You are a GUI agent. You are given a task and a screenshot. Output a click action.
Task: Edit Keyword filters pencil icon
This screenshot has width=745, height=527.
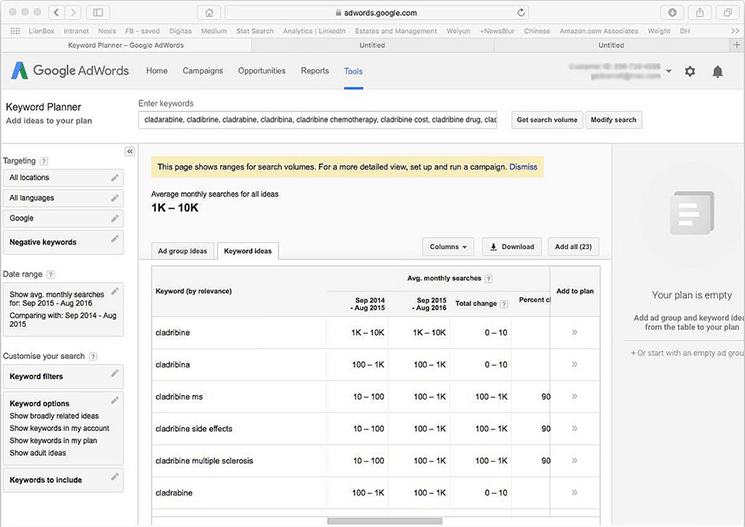[x=115, y=374]
